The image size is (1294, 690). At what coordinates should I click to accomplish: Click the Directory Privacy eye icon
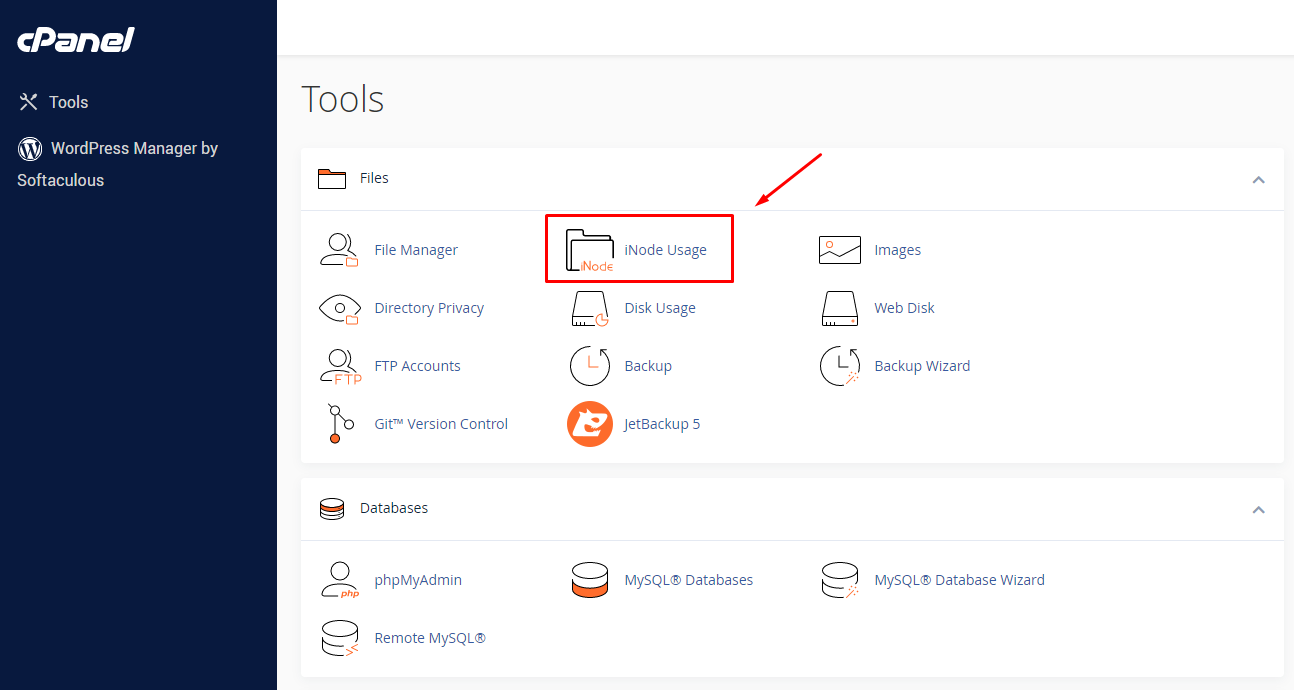pos(339,308)
